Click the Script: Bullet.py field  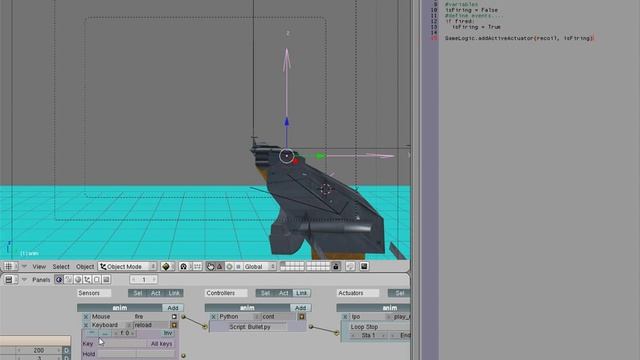coord(258,327)
